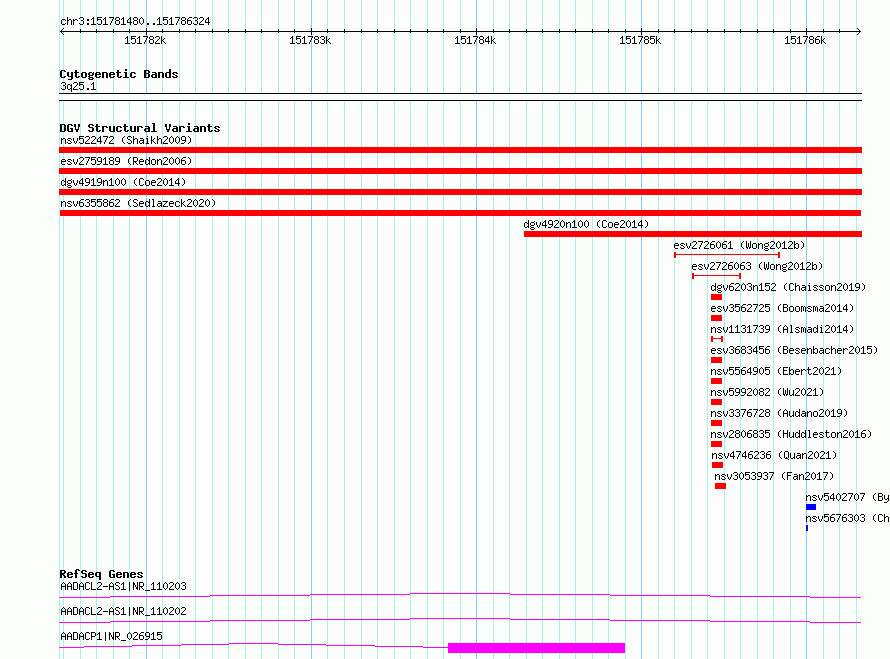Image resolution: width=890 pixels, height=659 pixels.
Task: Click the red bar under dgv4919n100
Action: pyautogui.click(x=460, y=192)
